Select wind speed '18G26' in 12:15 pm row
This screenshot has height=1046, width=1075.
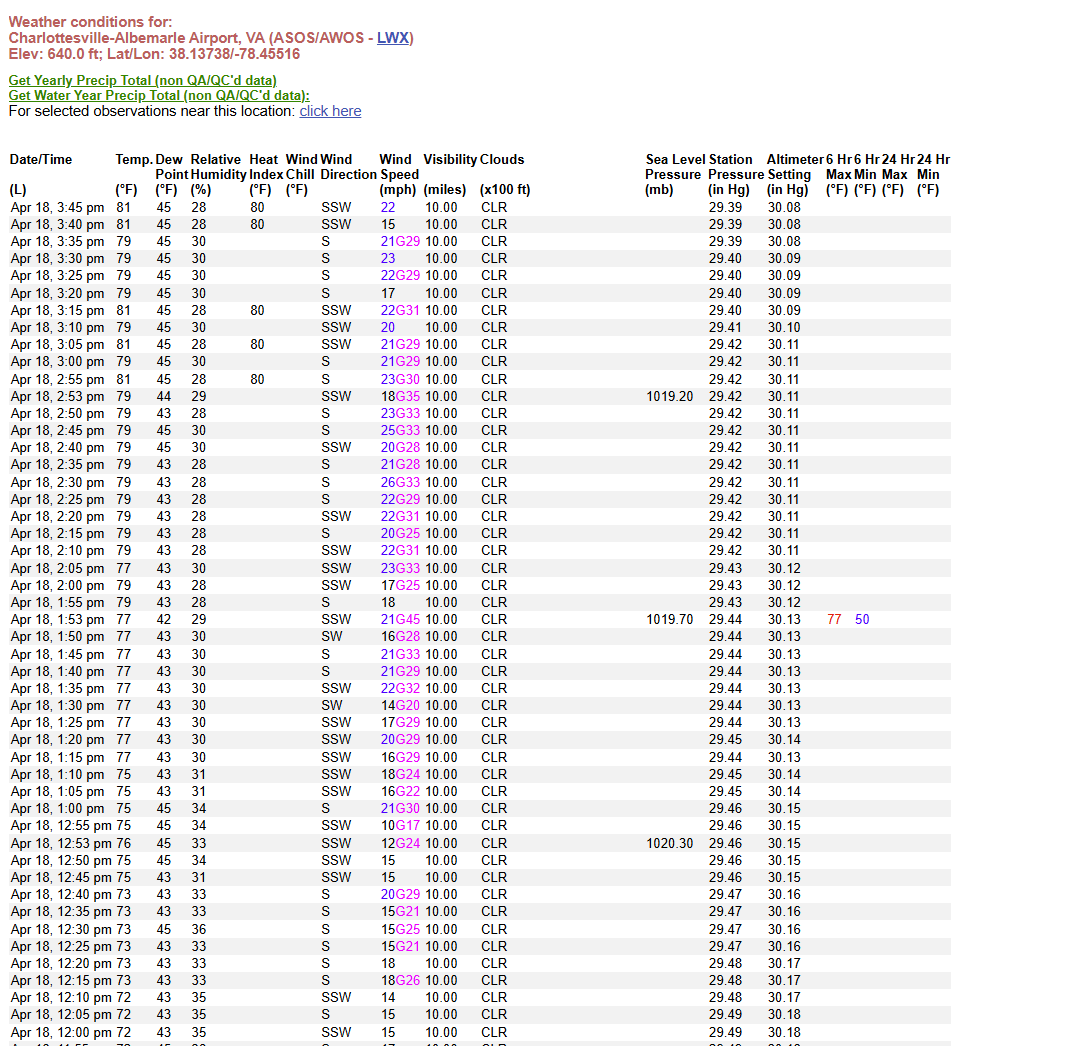(400, 981)
